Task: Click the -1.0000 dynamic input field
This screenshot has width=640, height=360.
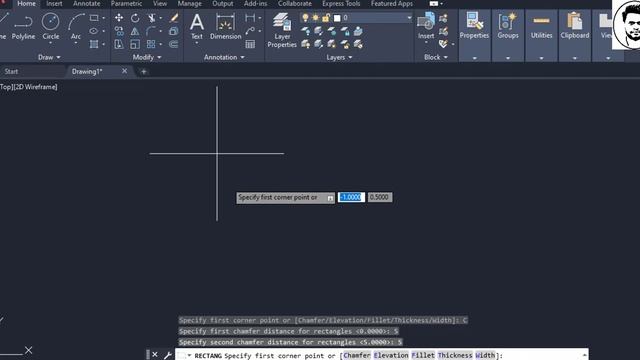Action: click(x=351, y=197)
